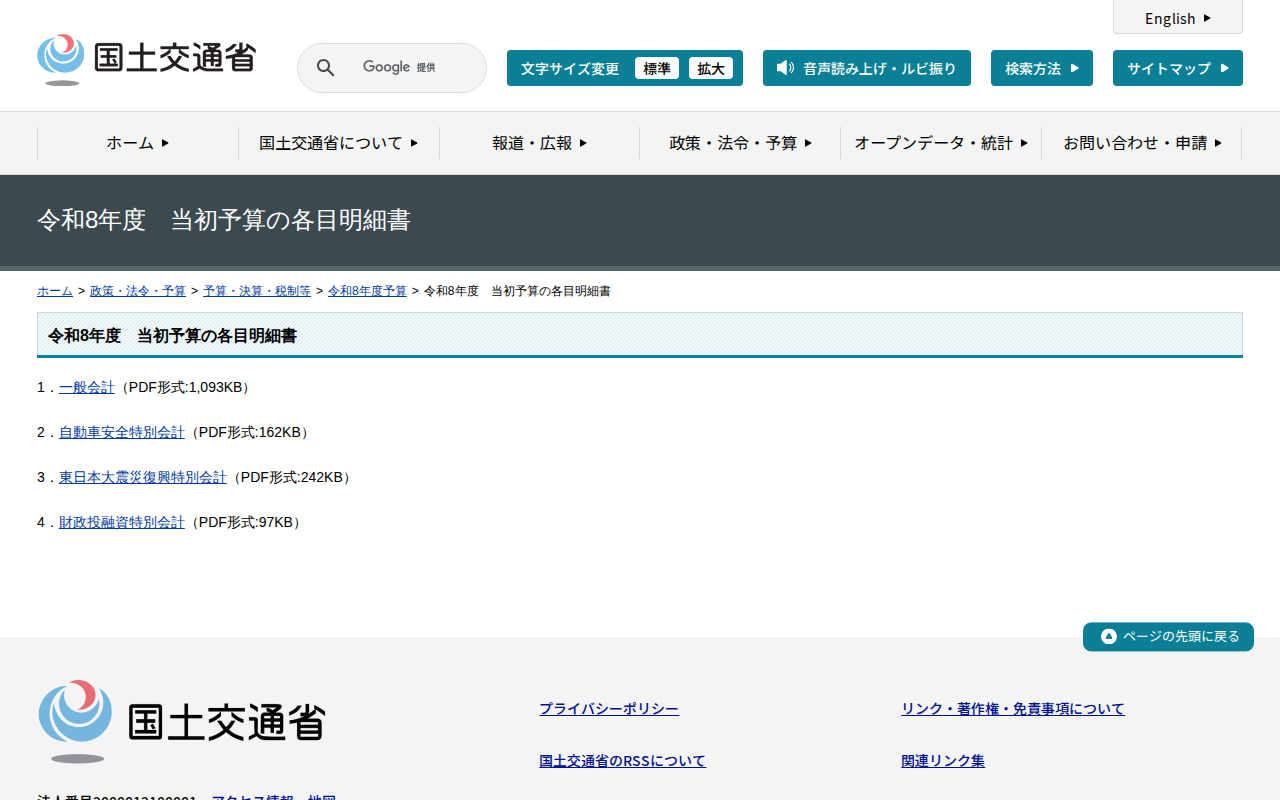Go to 令和8年度予算 in breadcrumb
The image size is (1280, 800).
pos(367,291)
